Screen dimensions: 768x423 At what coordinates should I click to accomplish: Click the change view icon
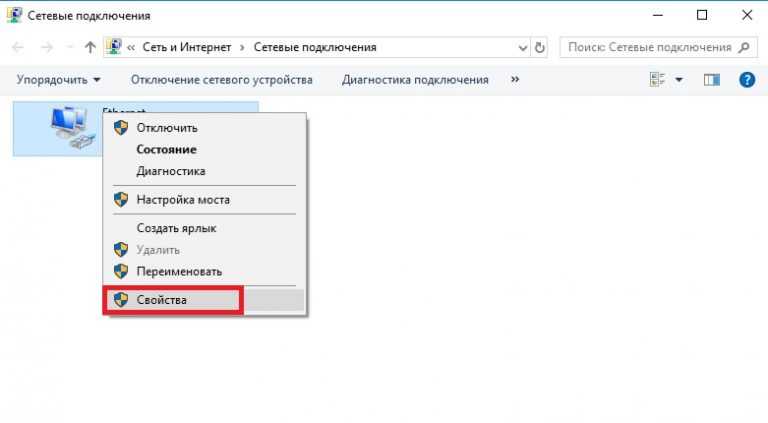pyautogui.click(x=657, y=79)
